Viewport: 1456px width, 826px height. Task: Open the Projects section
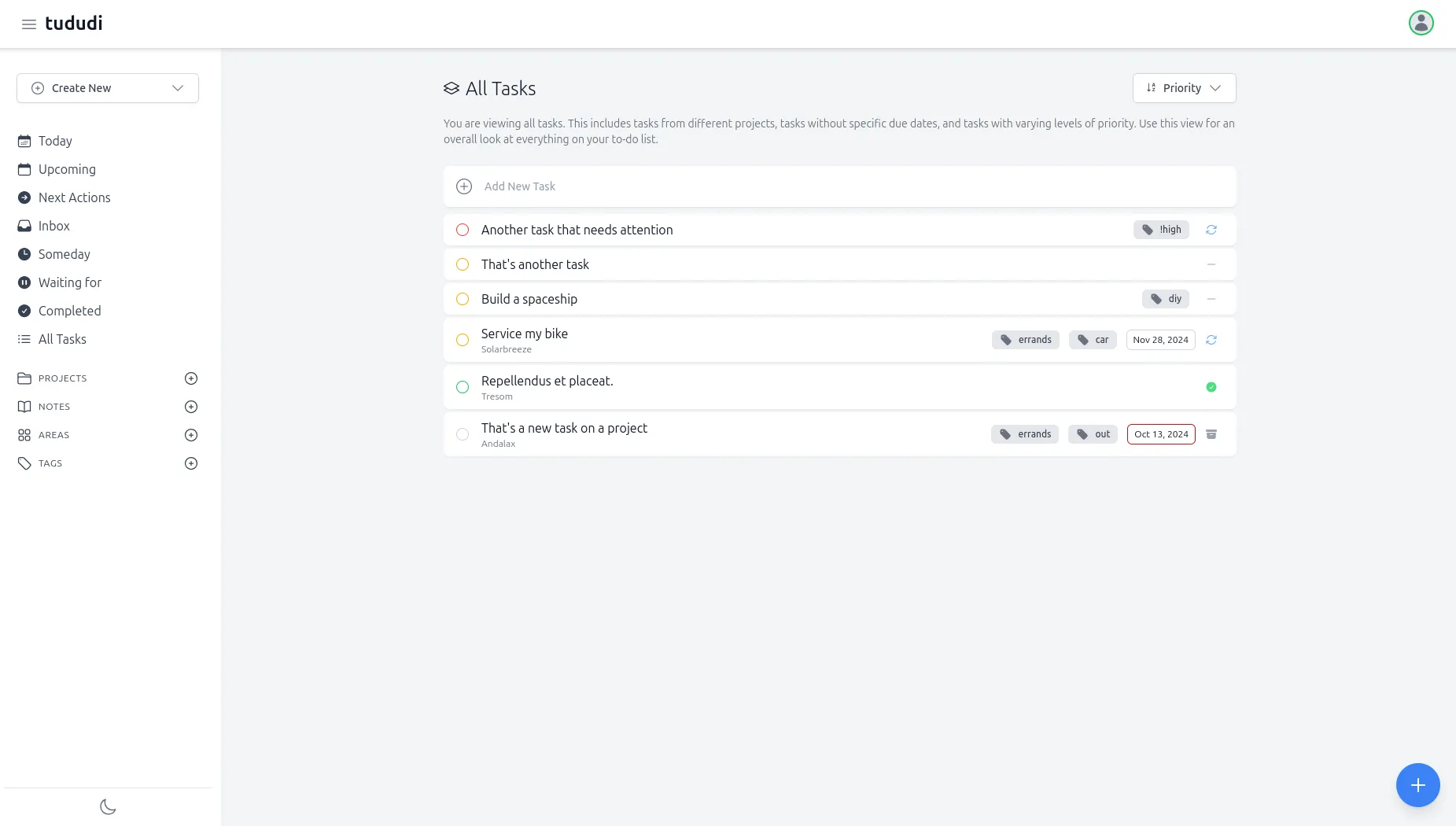(x=63, y=378)
